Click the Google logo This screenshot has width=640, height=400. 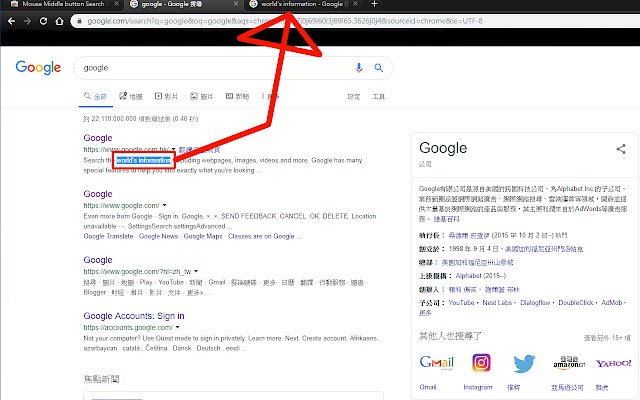click(x=38, y=67)
